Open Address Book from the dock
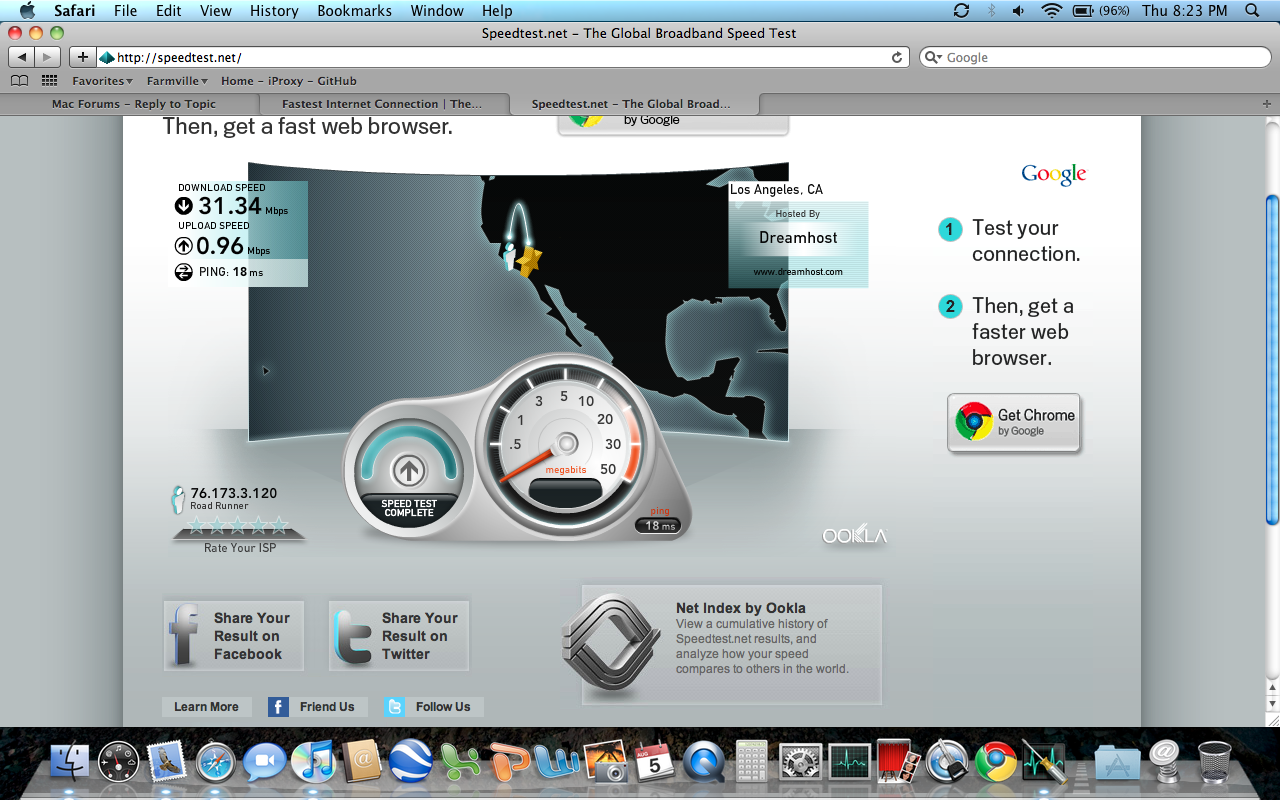Viewport: 1280px width, 800px height. [x=362, y=762]
